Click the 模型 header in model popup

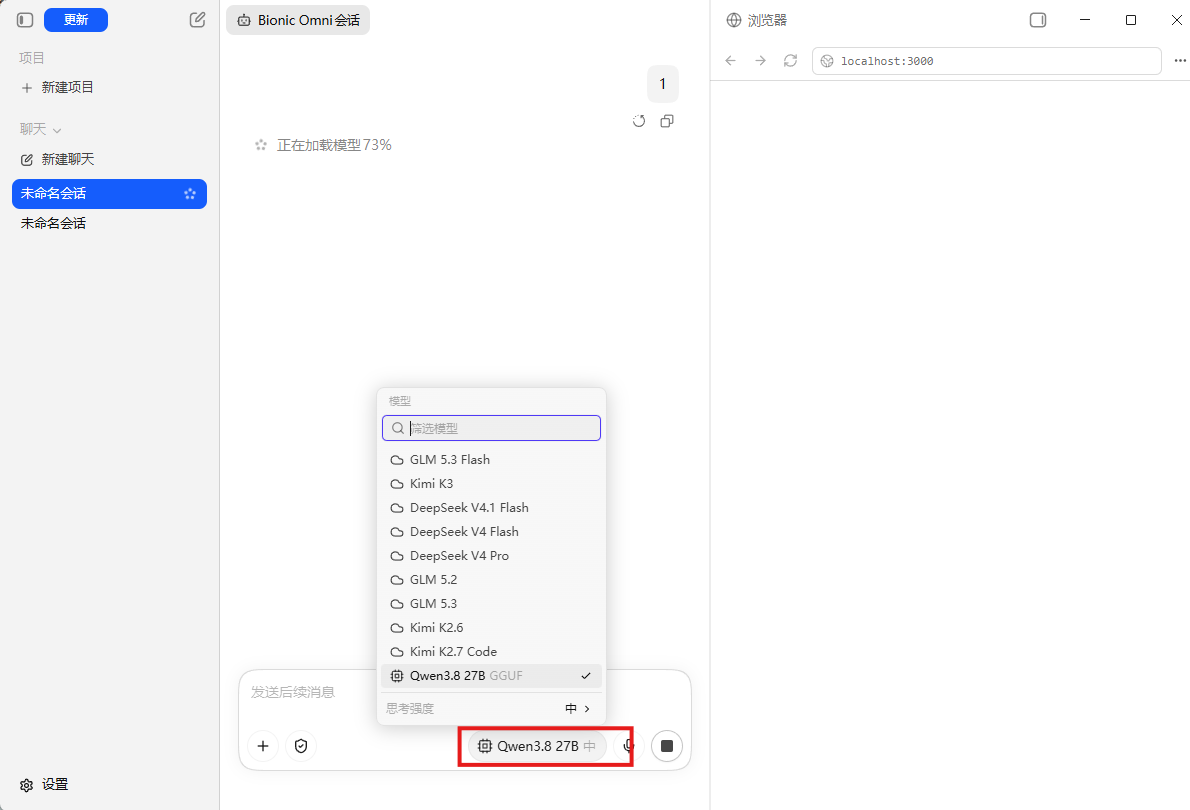[x=400, y=401]
